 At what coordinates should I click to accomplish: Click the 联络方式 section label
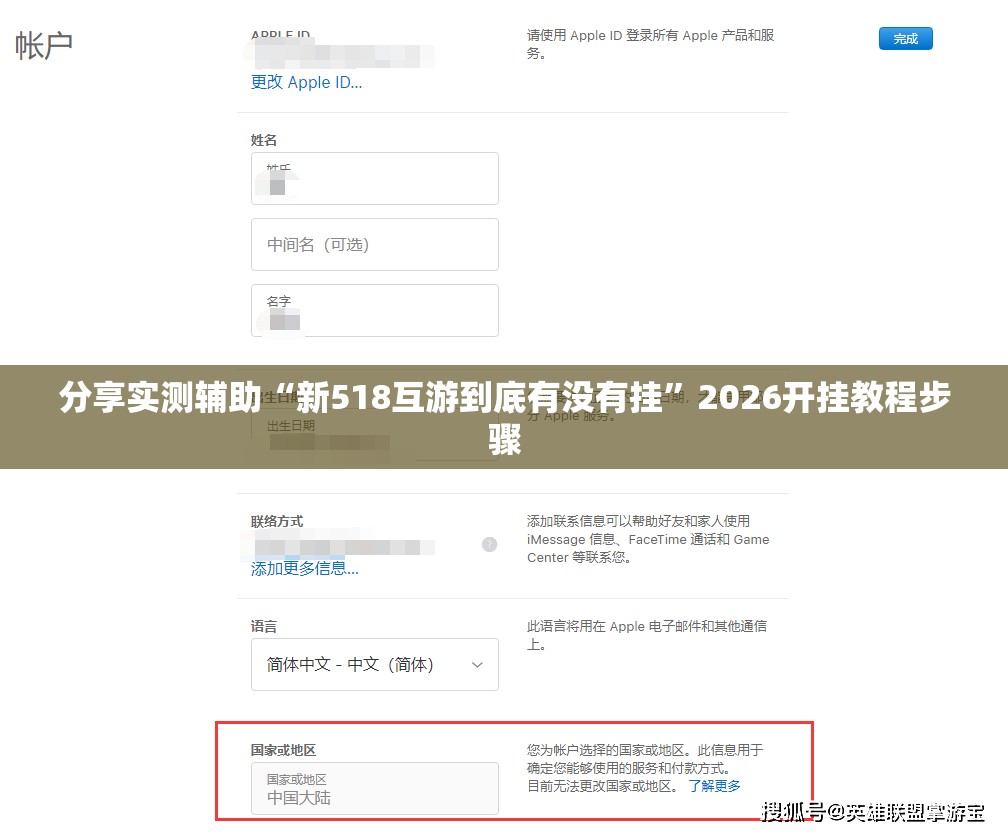(277, 521)
